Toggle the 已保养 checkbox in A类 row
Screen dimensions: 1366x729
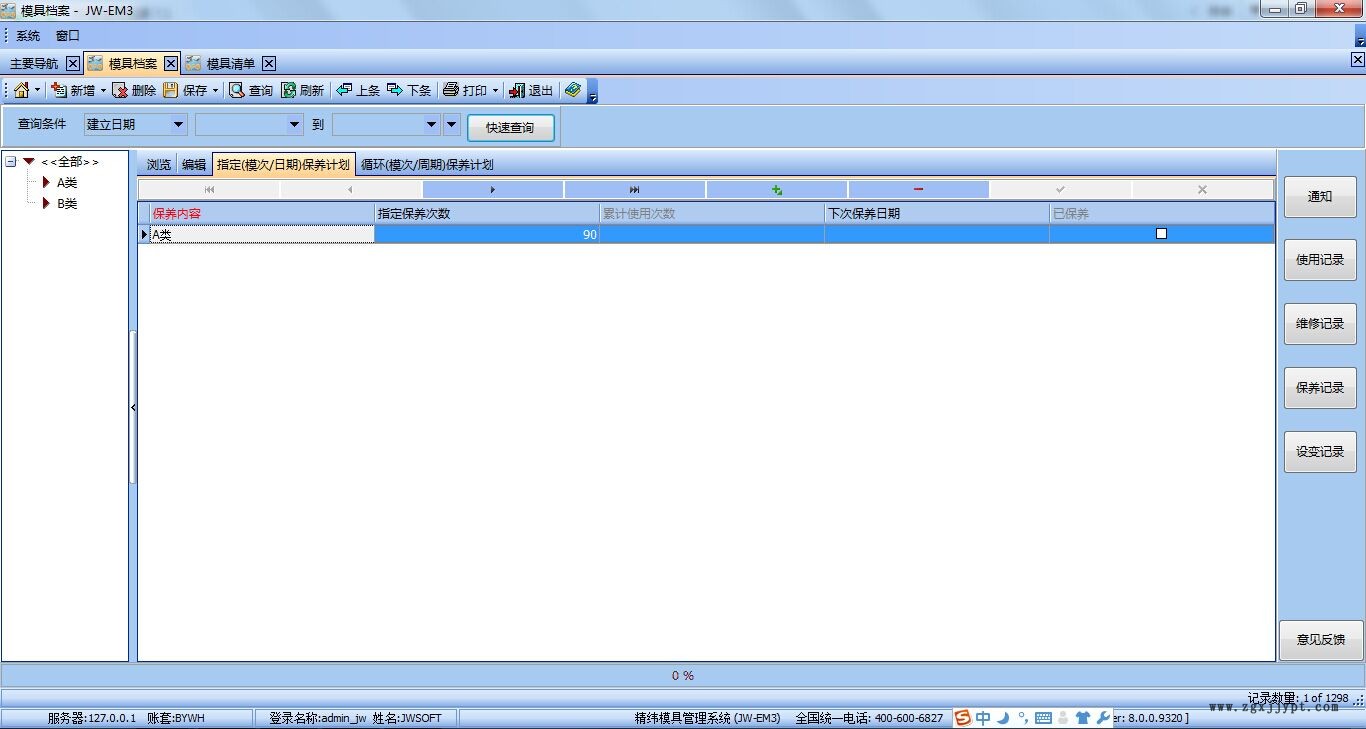point(1161,234)
